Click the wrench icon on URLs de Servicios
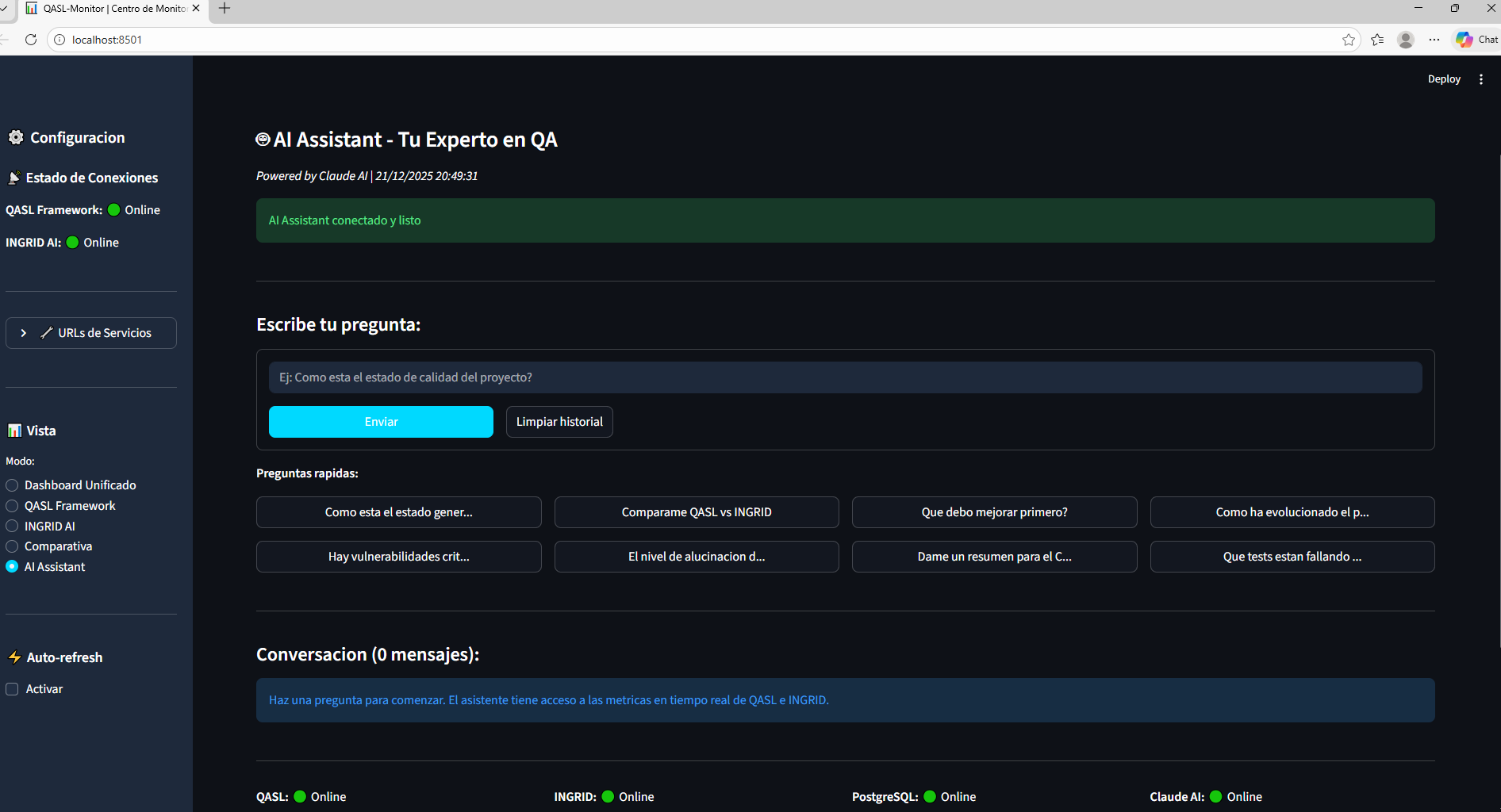The image size is (1501, 812). (x=46, y=332)
